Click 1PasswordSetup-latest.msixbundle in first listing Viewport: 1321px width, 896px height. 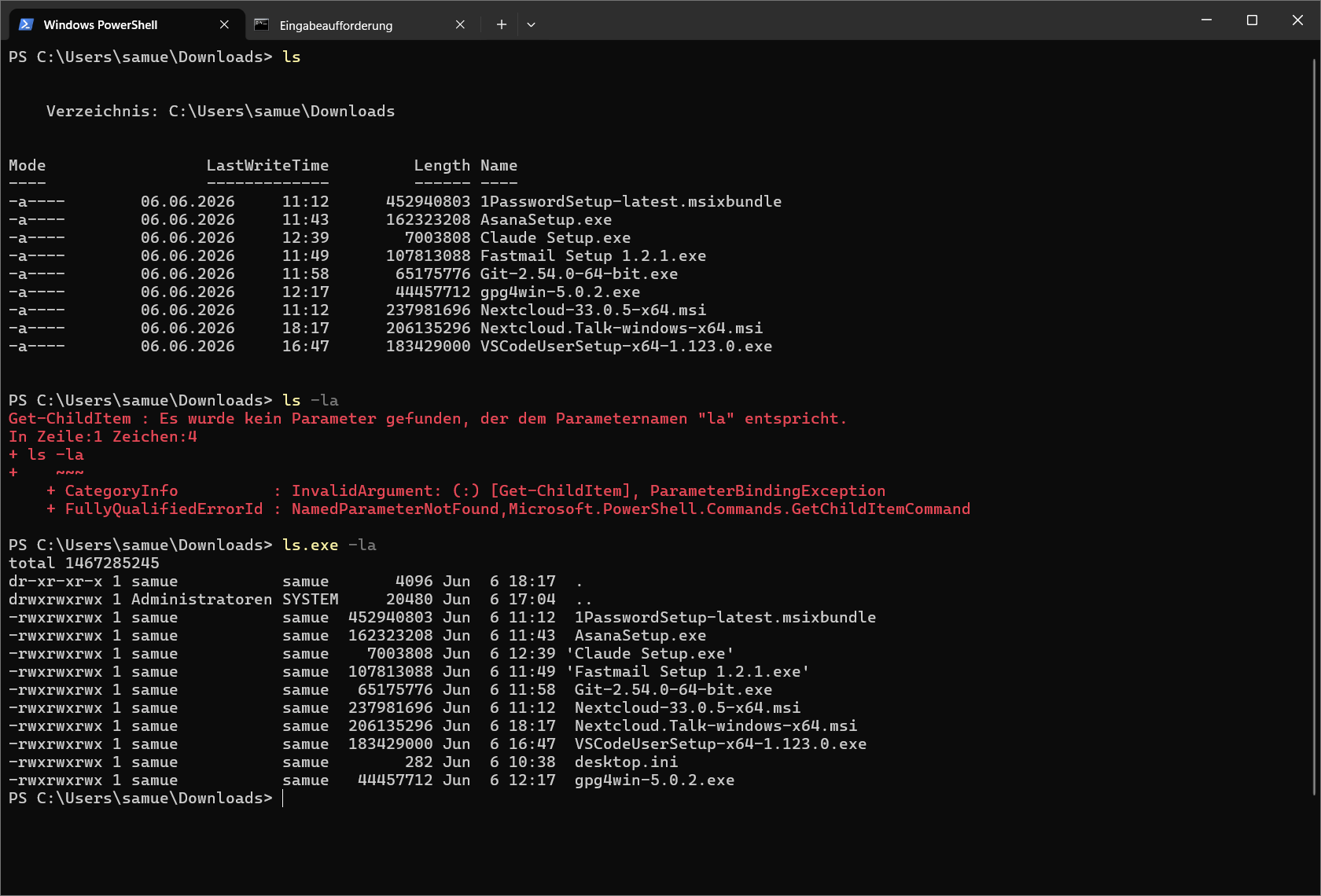click(x=631, y=201)
